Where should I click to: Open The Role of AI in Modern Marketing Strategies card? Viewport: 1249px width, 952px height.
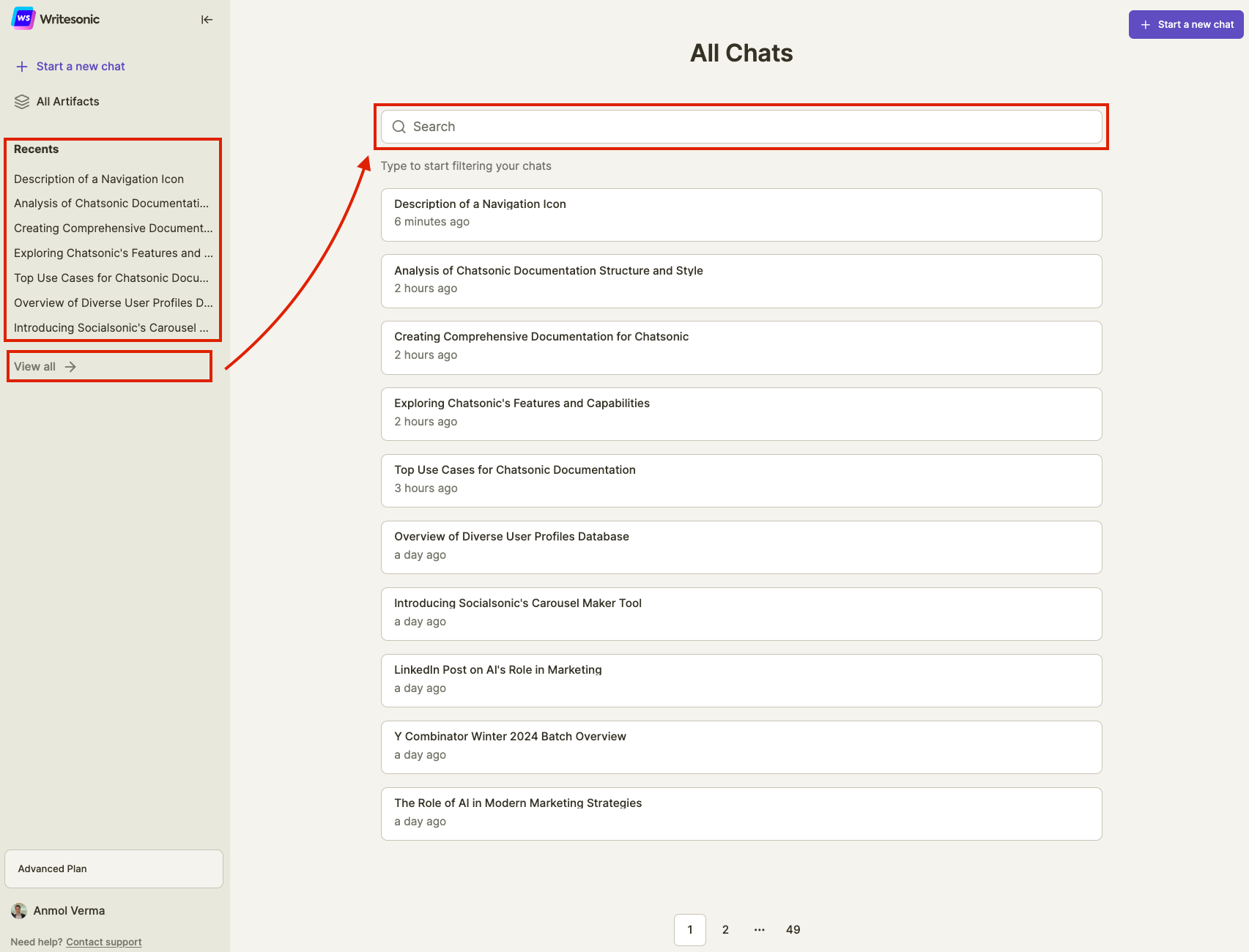741,814
